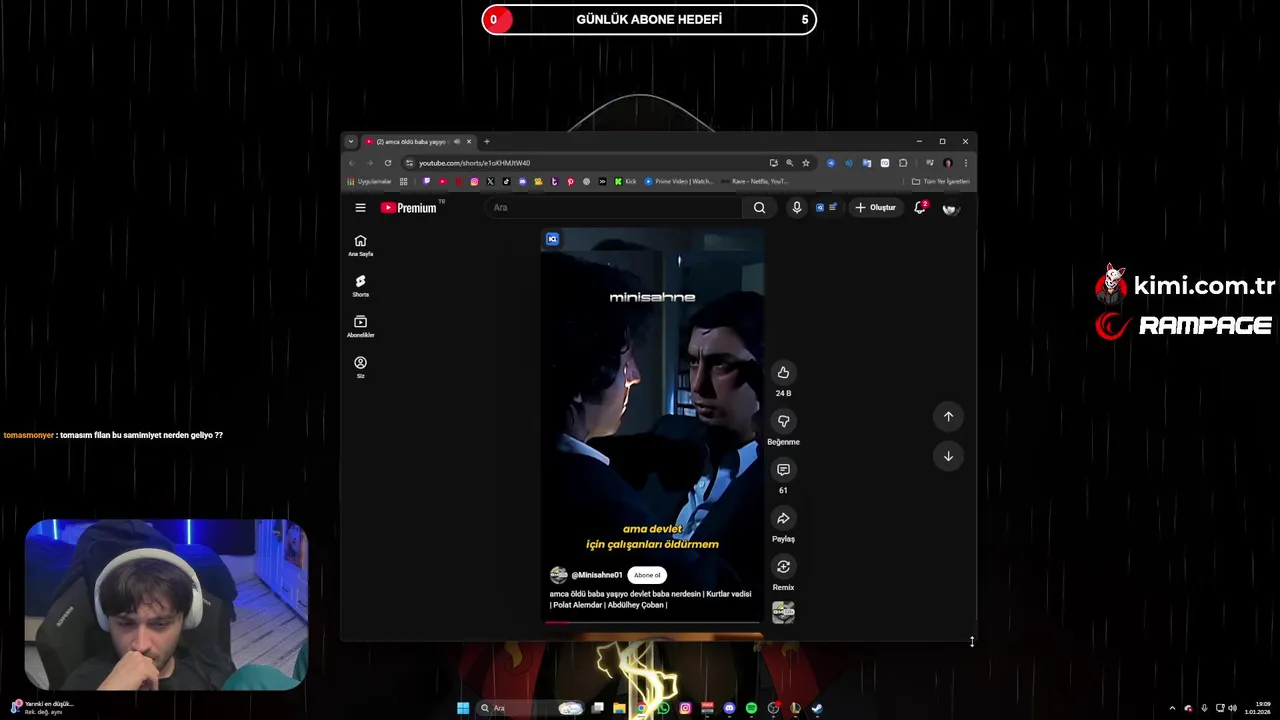Focus the YouTube Ara search field

(x=615, y=207)
